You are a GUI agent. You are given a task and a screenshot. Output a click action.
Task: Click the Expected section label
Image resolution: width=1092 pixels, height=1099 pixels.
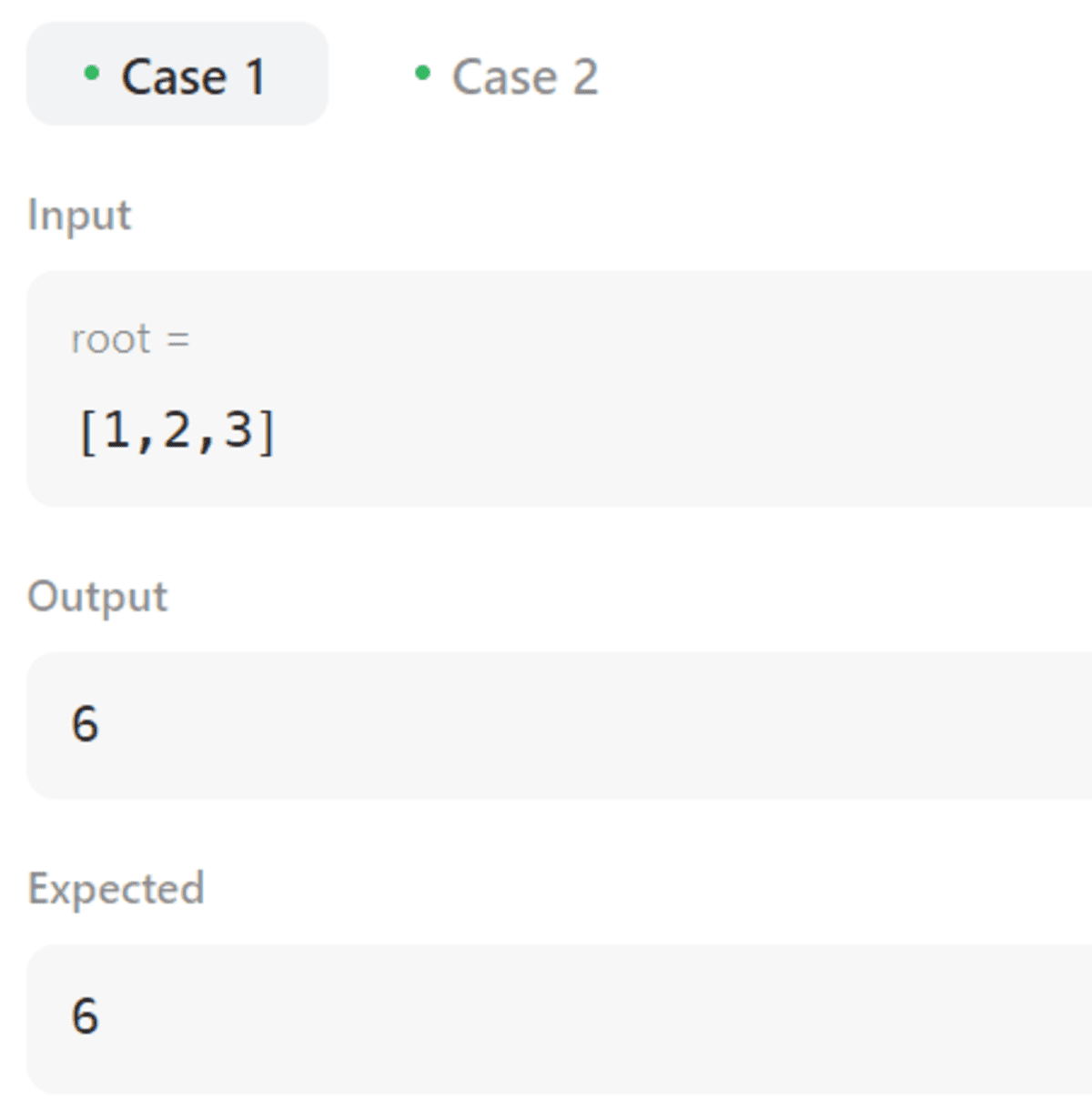pyautogui.click(x=116, y=889)
